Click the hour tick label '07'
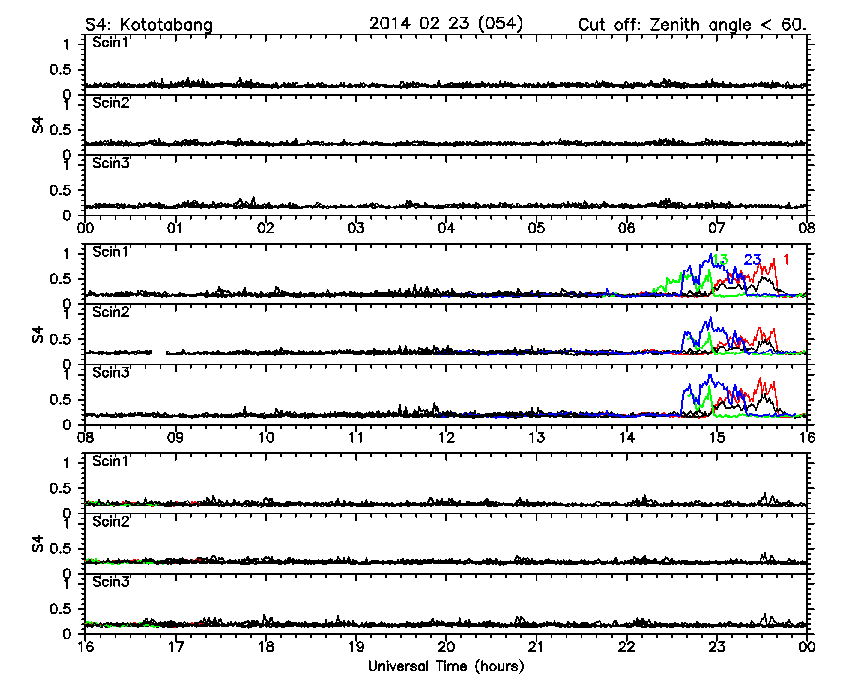The width and height of the screenshot is (850, 680). coord(717,228)
